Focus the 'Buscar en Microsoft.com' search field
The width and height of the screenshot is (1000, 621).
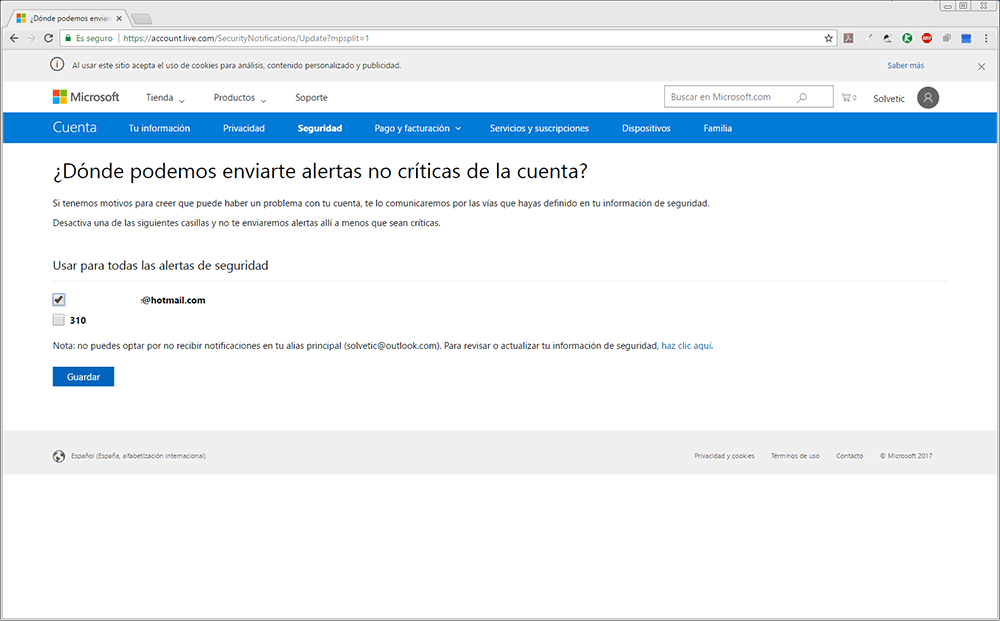tap(749, 97)
